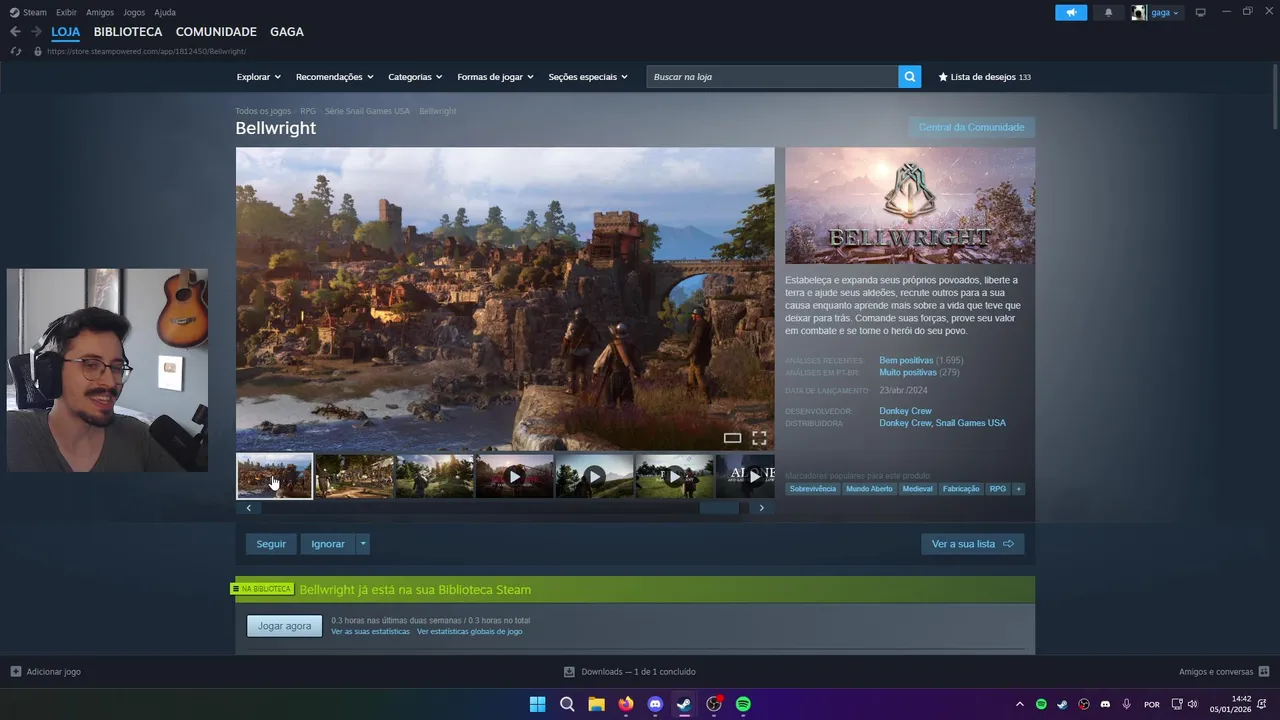
Task: Expand the Recomendações dropdown
Action: [335, 77]
